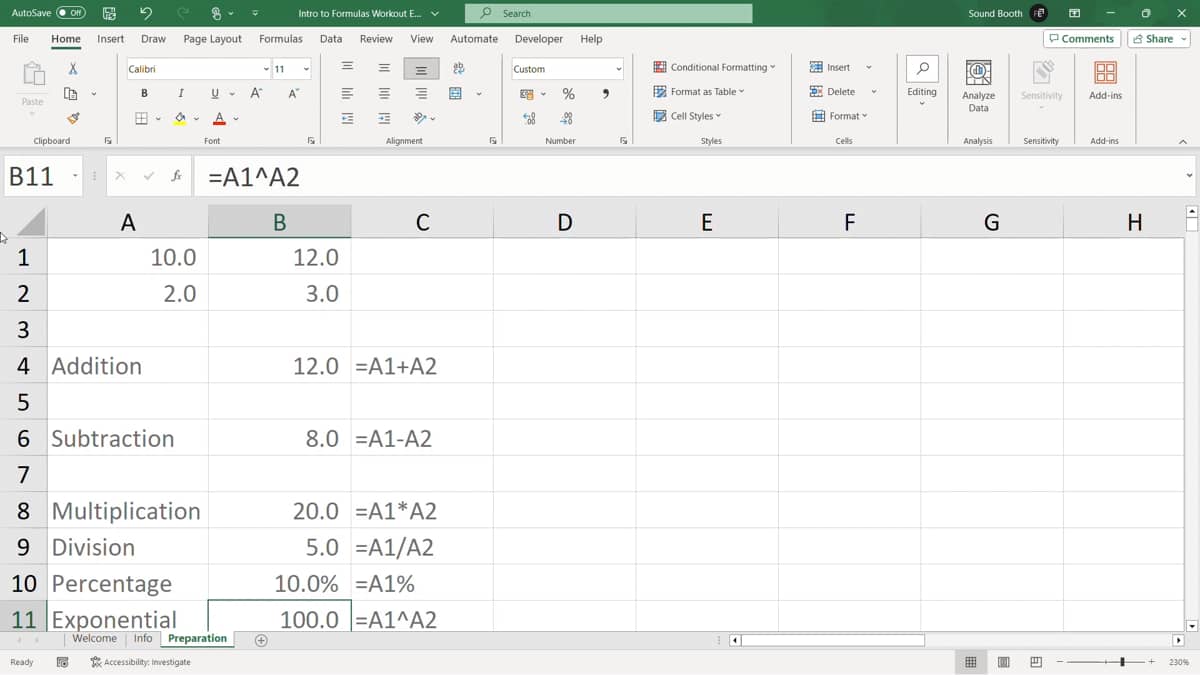This screenshot has width=1200, height=675.
Task: Apply Bold formatting
Action: (144, 93)
